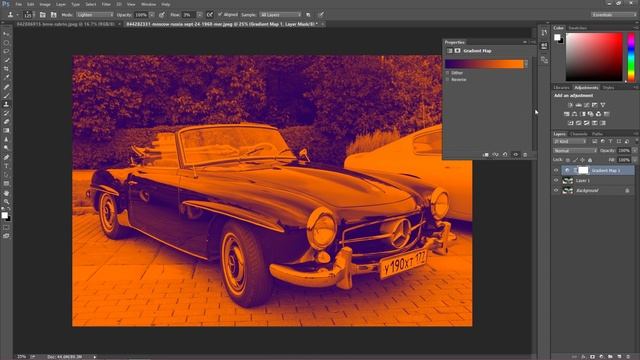Open the layer Kind filter dropdown
The width and height of the screenshot is (640, 360).
click(x=570, y=141)
